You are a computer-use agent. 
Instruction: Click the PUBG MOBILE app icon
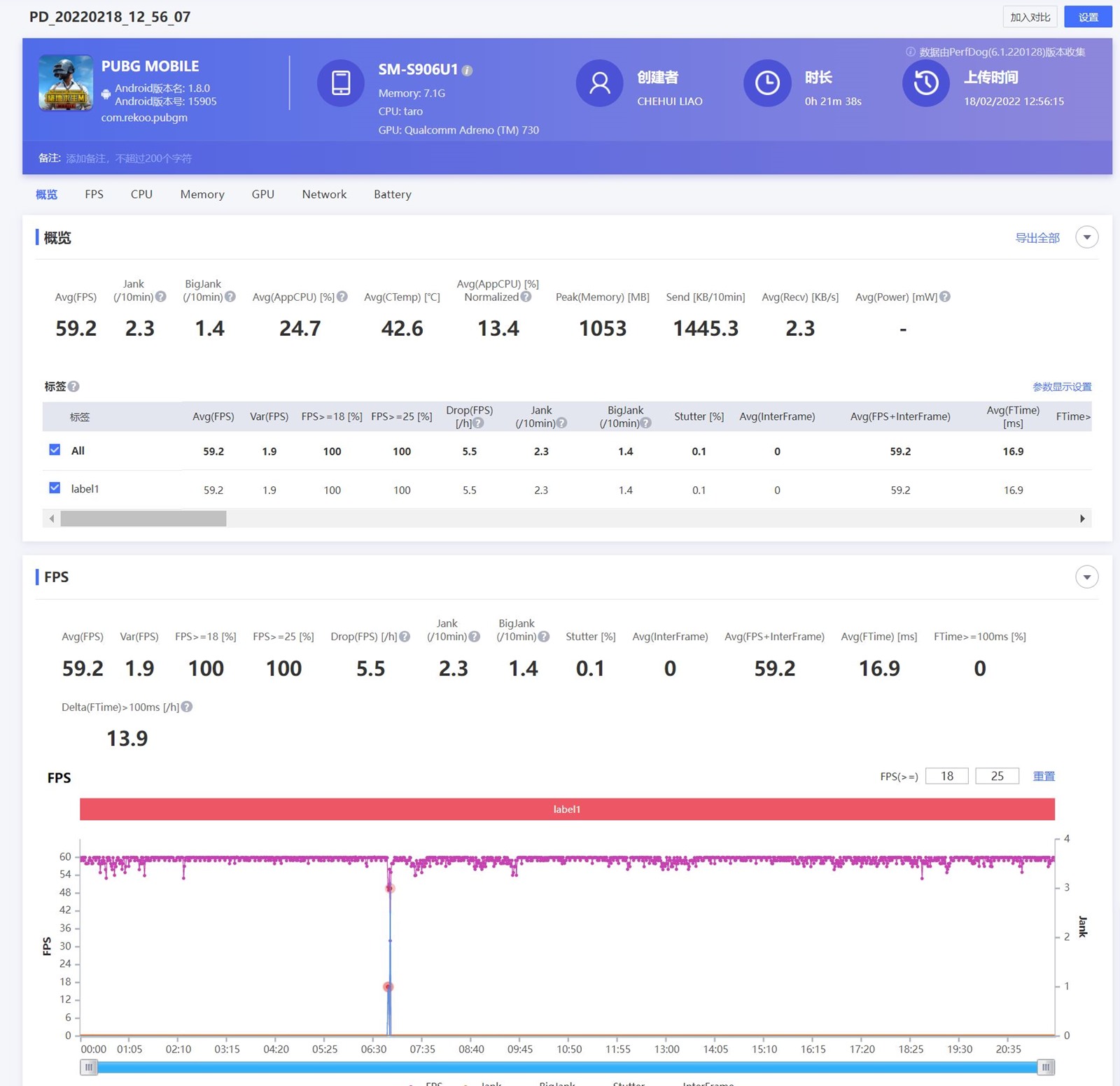coord(66,83)
